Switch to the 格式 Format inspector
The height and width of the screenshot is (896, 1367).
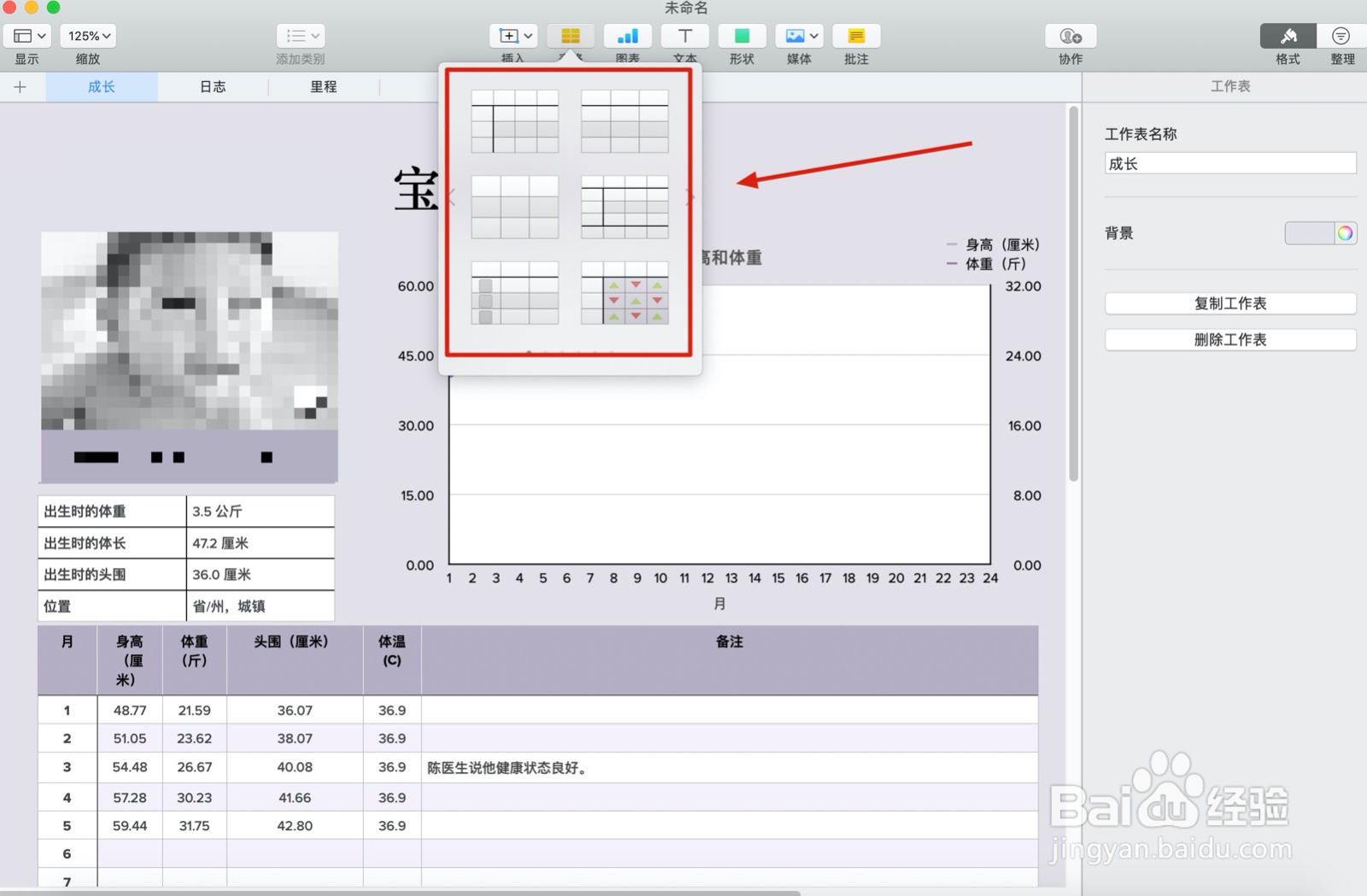click(x=1287, y=36)
